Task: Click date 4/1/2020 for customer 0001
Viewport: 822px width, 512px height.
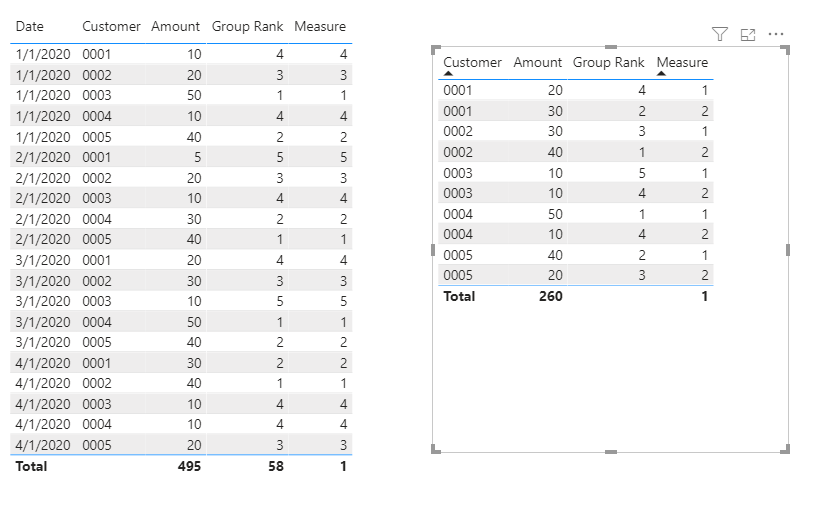Action: click(x=43, y=363)
